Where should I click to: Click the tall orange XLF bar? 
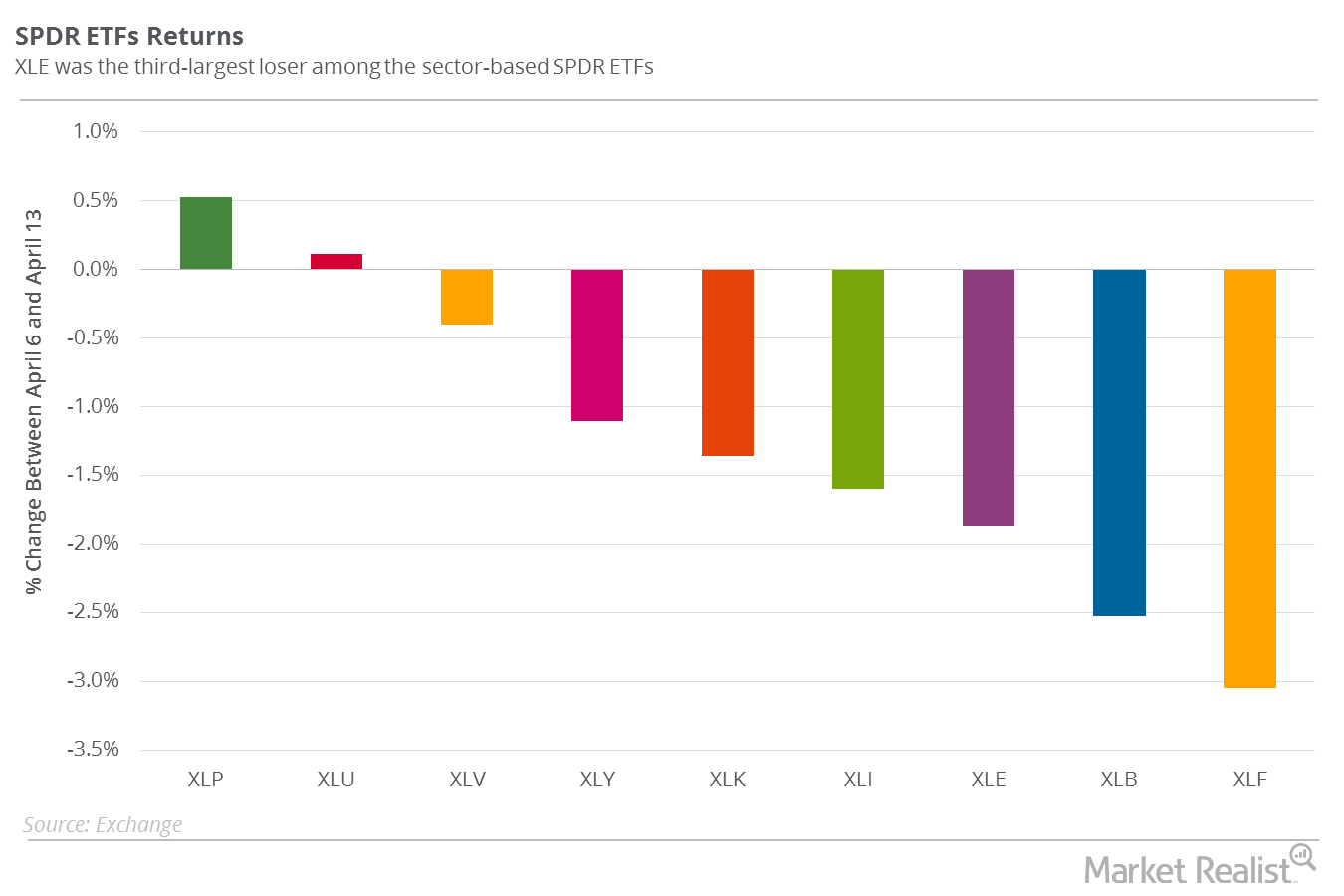coord(1249,478)
